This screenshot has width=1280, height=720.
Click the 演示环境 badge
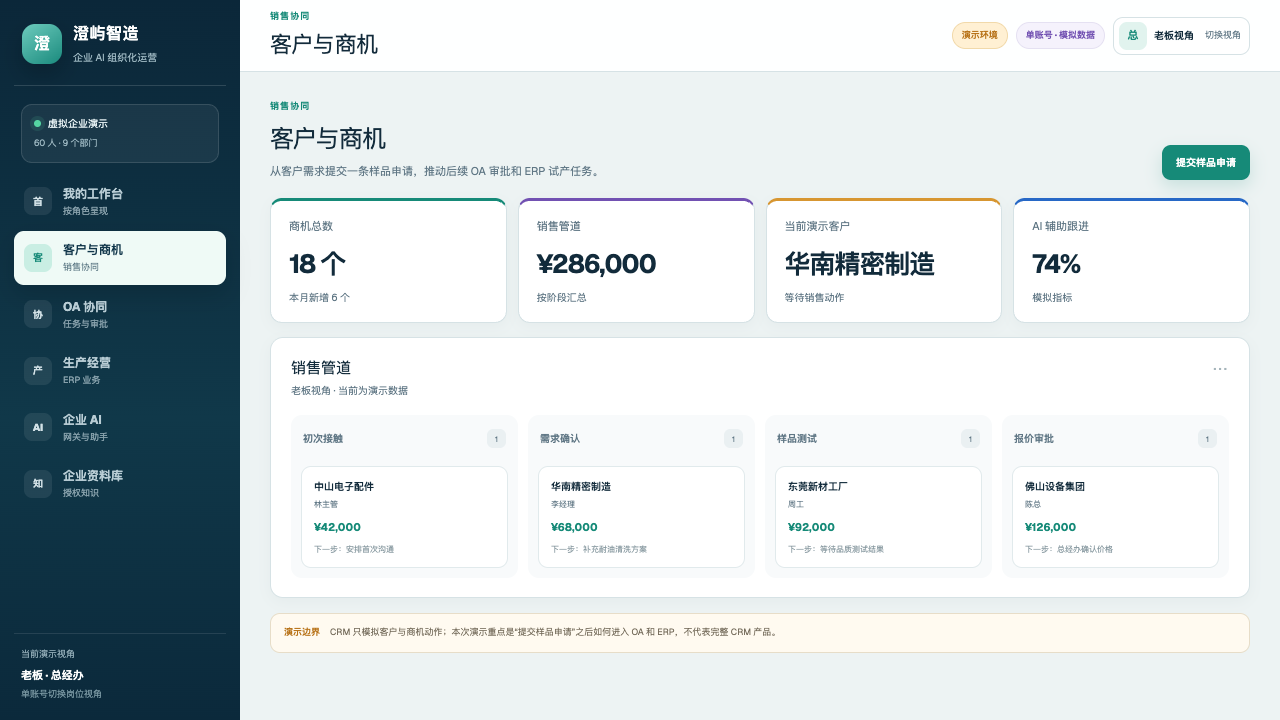click(980, 35)
